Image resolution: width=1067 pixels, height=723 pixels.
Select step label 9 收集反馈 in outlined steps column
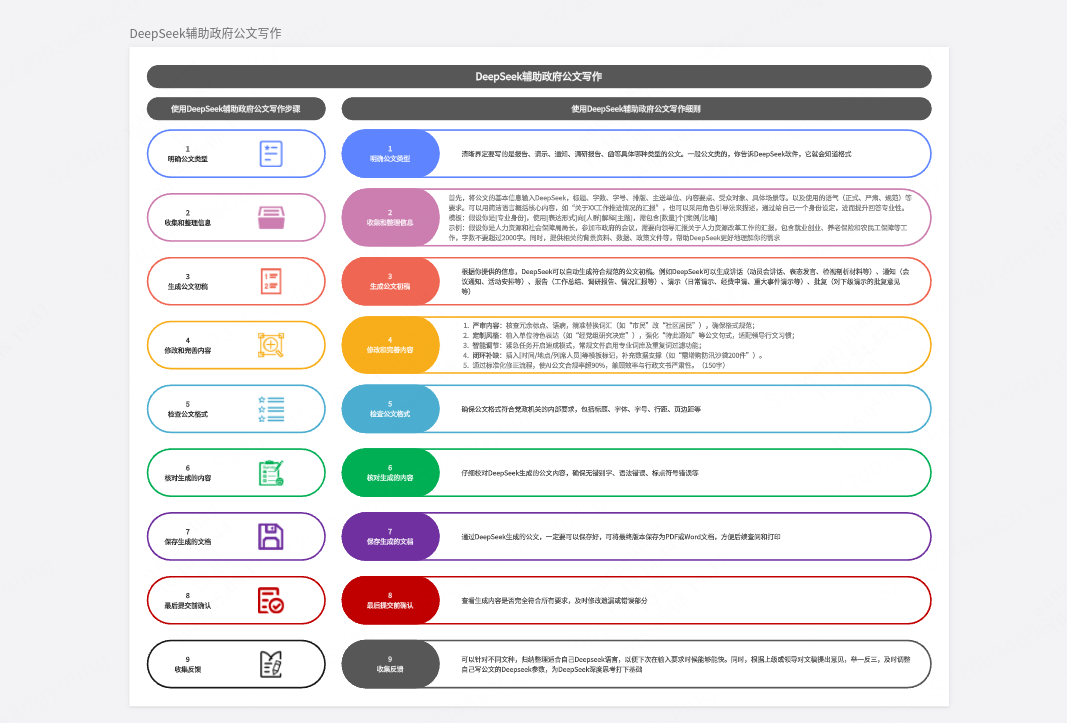click(188, 664)
